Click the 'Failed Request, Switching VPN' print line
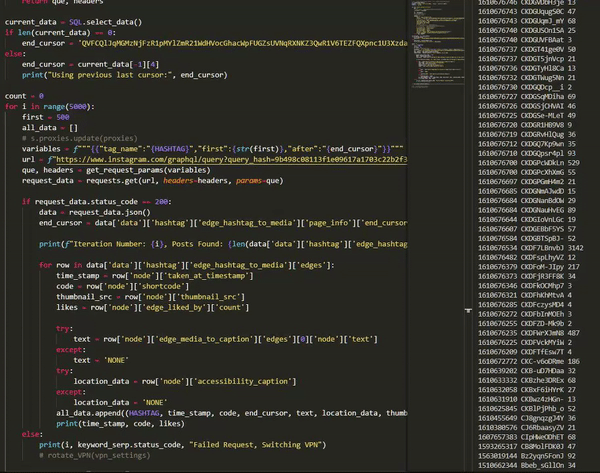This screenshot has height=473, width=600. [183, 445]
